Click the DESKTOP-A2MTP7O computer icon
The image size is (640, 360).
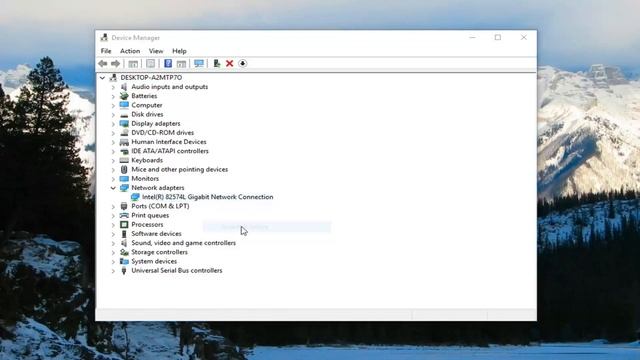113,78
